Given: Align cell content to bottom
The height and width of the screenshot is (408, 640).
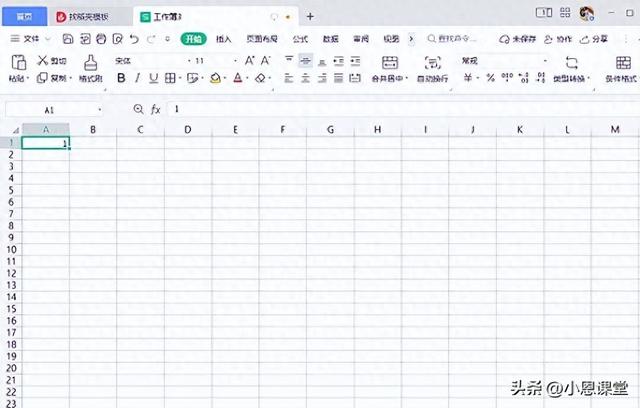Looking at the screenshot, I should point(322,61).
